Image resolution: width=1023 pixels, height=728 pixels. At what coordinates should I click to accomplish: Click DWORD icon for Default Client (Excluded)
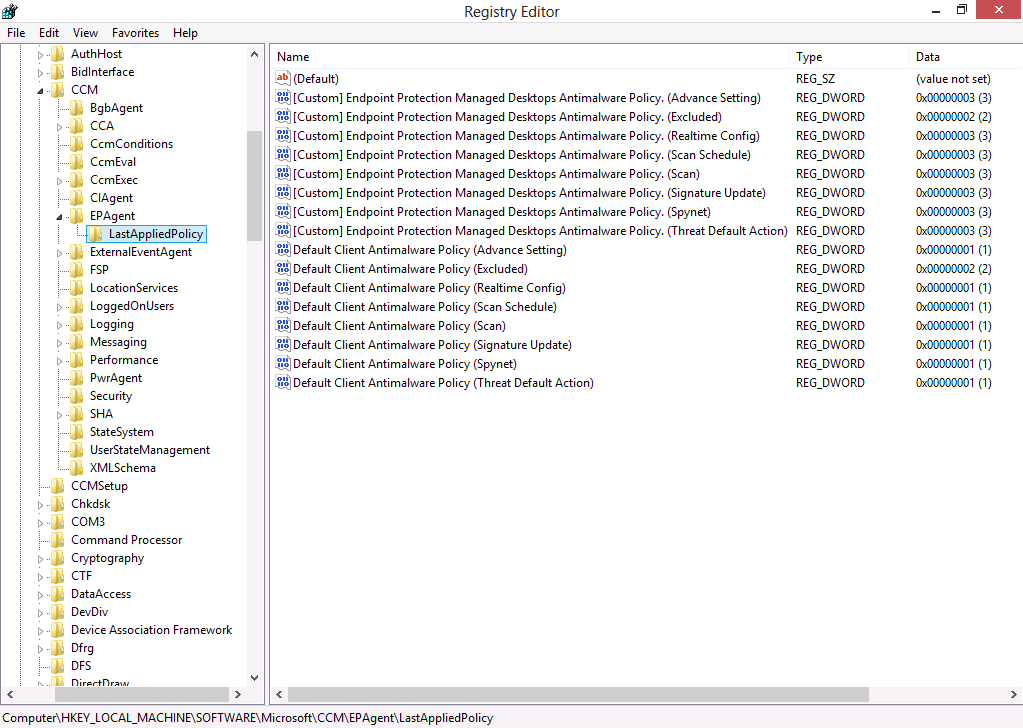(282, 268)
